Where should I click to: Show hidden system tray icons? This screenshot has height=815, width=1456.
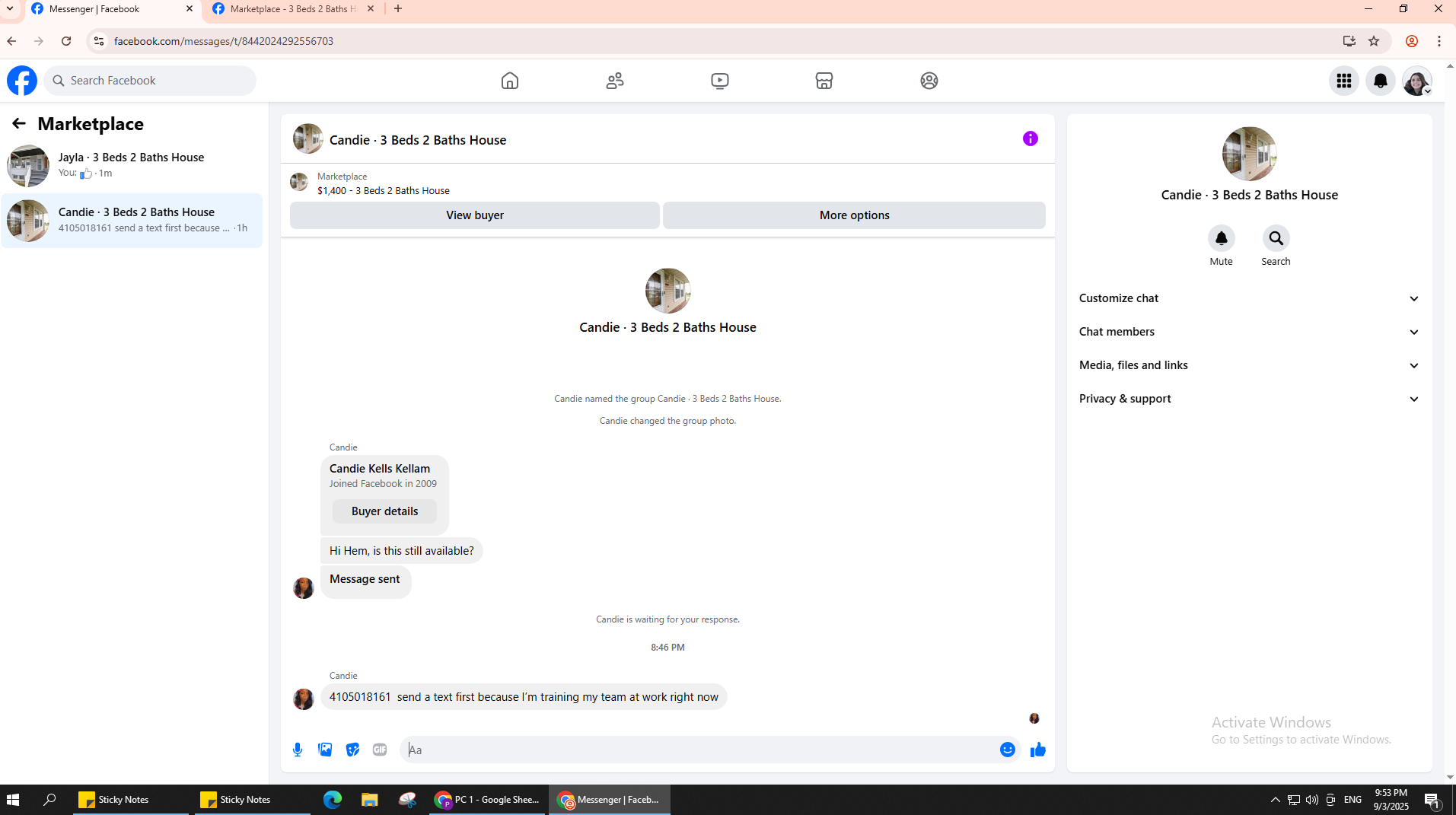point(1275,800)
